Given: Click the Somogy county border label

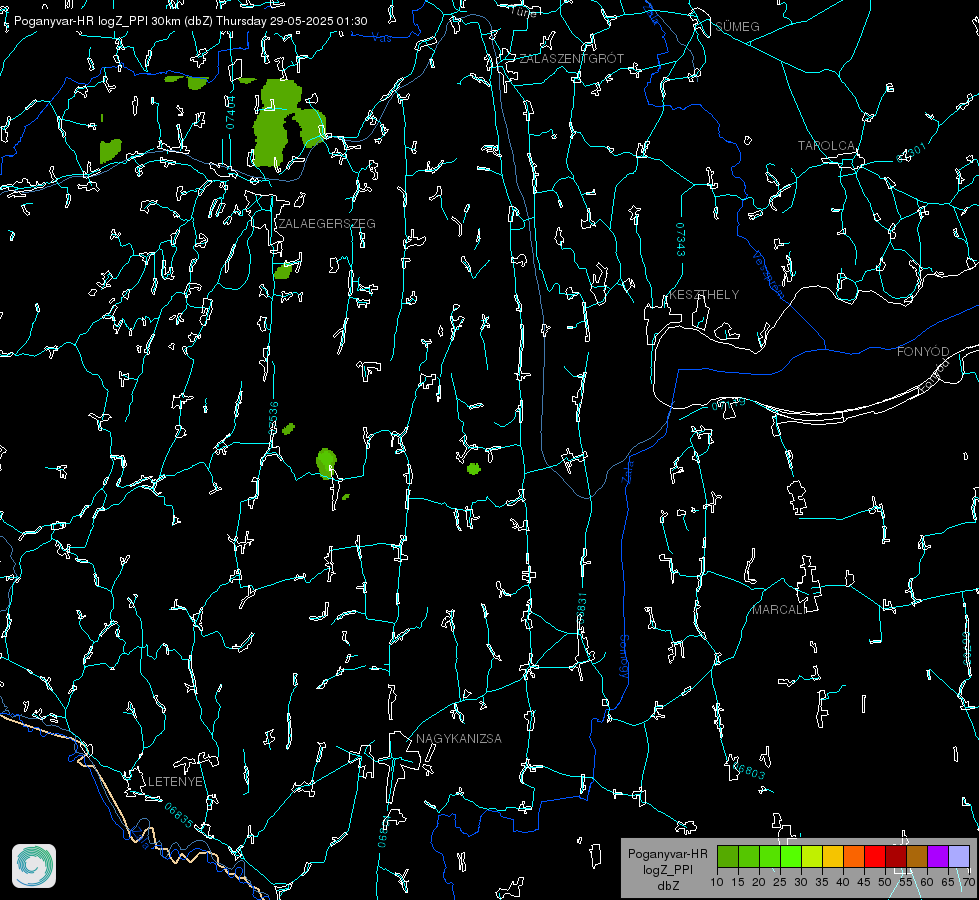Looking at the screenshot, I should click(x=623, y=656).
